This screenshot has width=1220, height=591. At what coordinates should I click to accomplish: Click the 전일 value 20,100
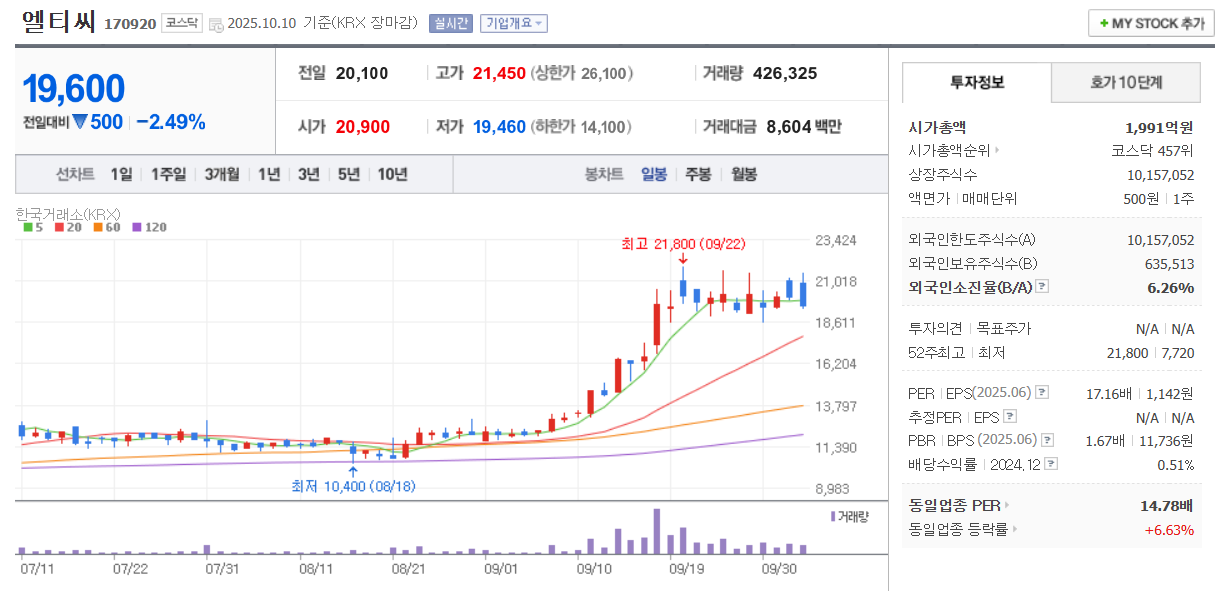click(362, 73)
